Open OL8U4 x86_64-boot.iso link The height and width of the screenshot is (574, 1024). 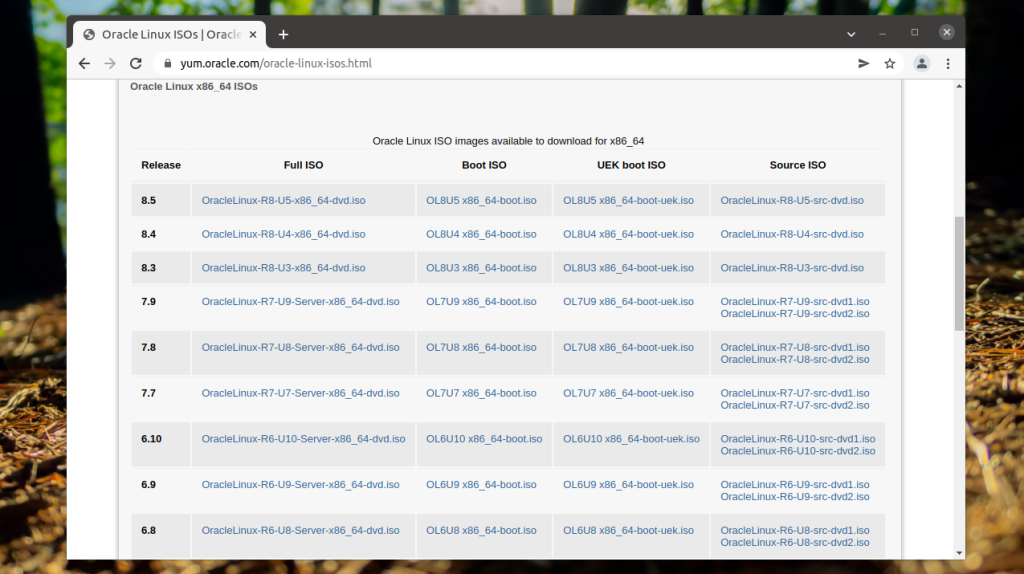tap(481, 234)
